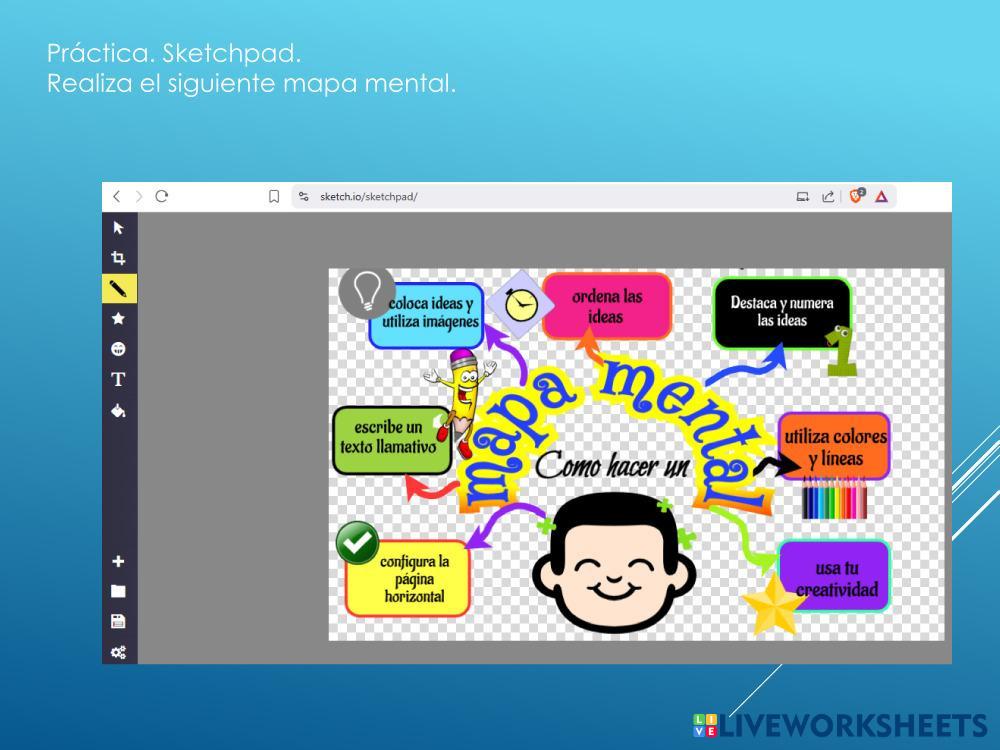This screenshot has height=750, width=1000.
Task: Select the Text tool
Action: click(119, 379)
